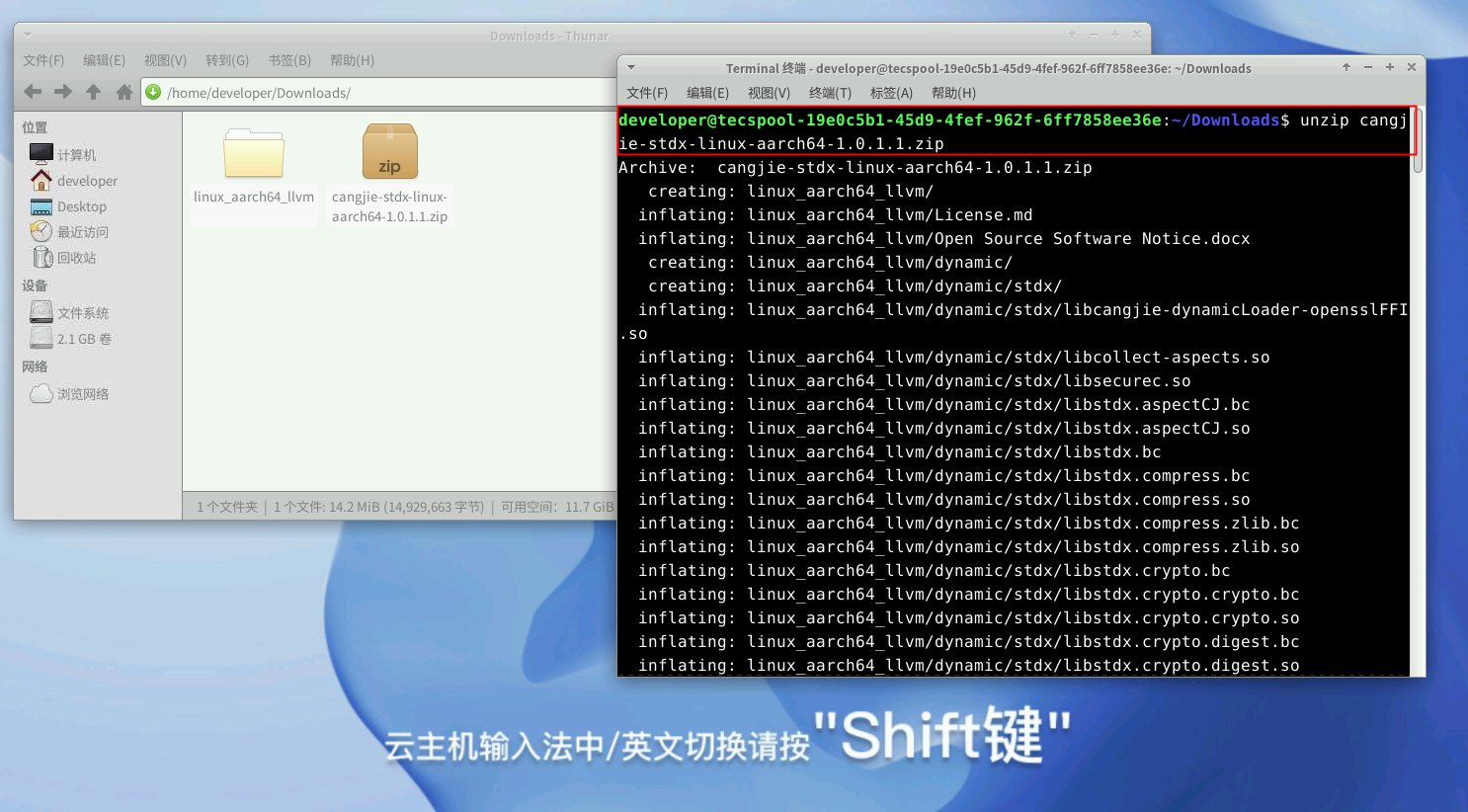Close the Terminal window
Viewport: 1468px width, 812px height.
(1412, 67)
